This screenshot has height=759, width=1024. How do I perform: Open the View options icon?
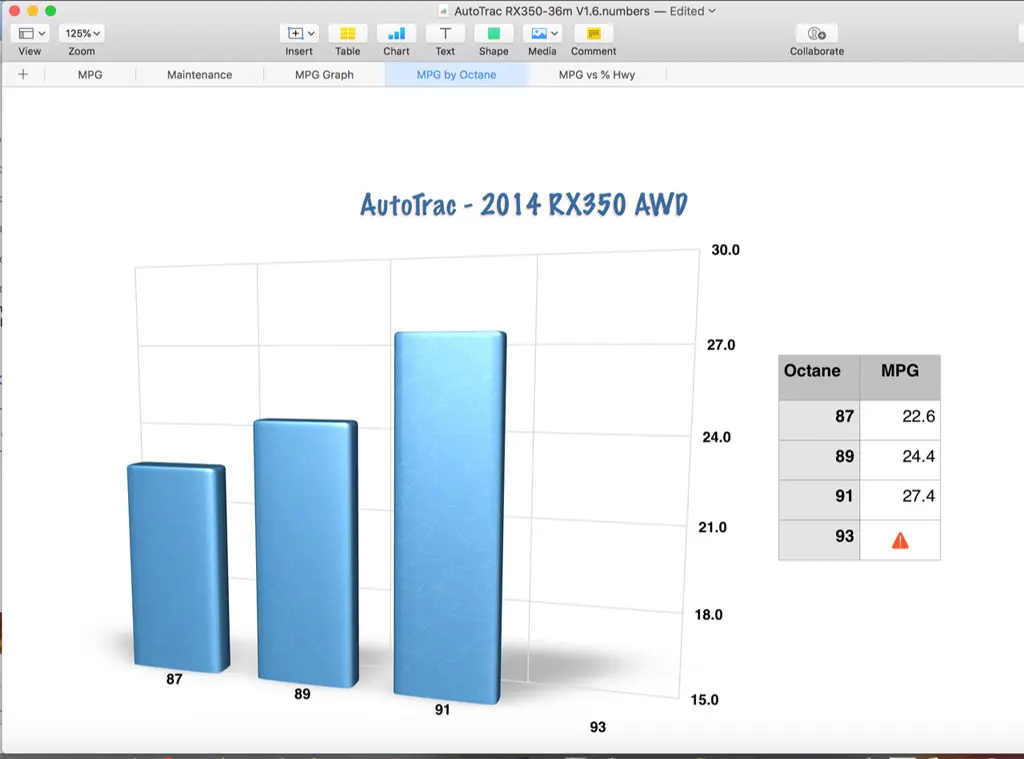click(x=26, y=33)
